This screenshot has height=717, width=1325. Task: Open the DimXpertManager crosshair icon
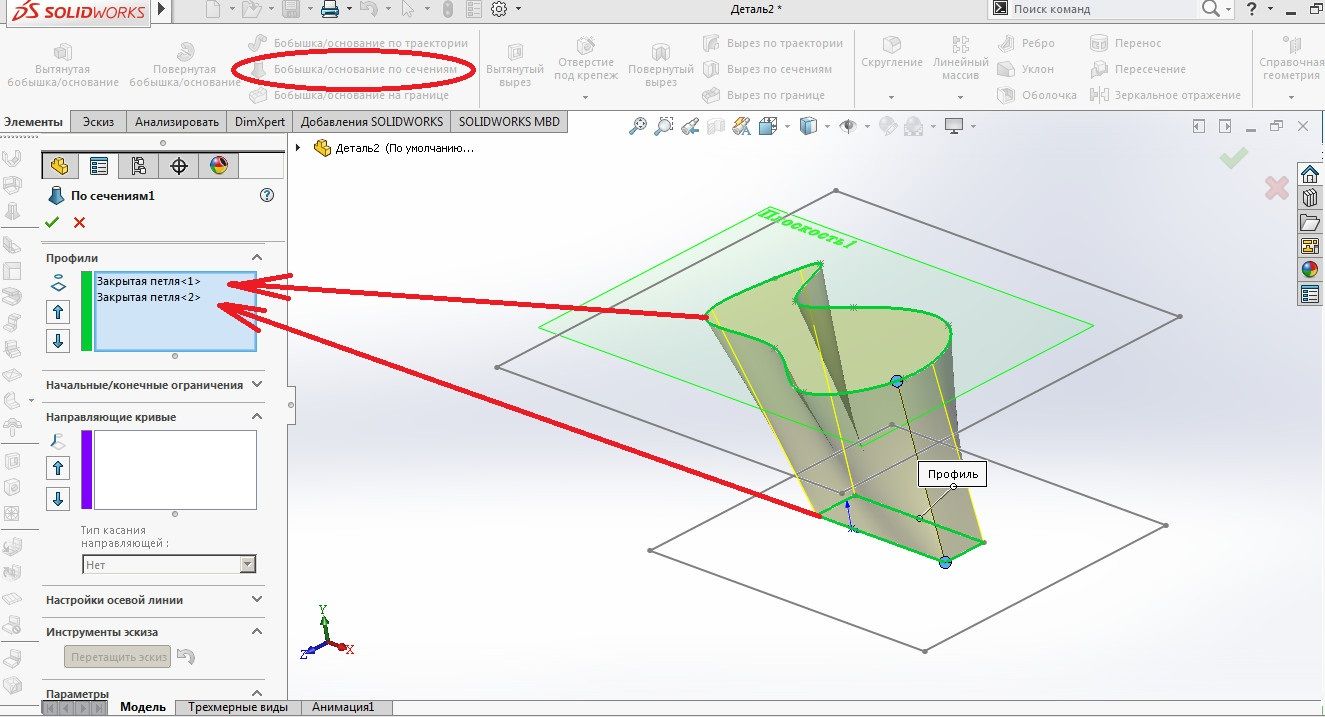[x=179, y=166]
